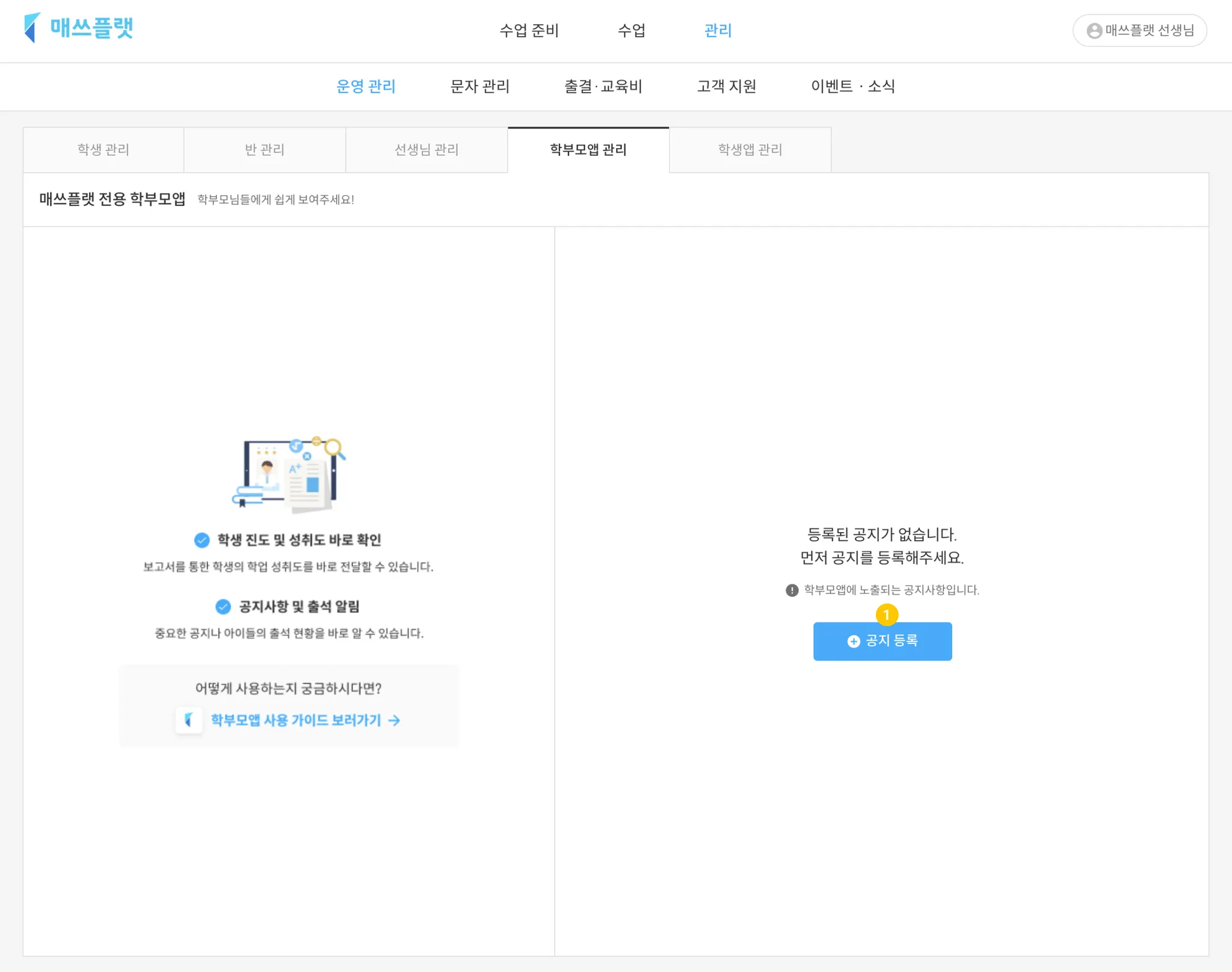Image resolution: width=1232 pixels, height=972 pixels.
Task: Open 학부모앱 사용 가이드 보러가기 link
Action: pyautogui.click(x=295, y=720)
